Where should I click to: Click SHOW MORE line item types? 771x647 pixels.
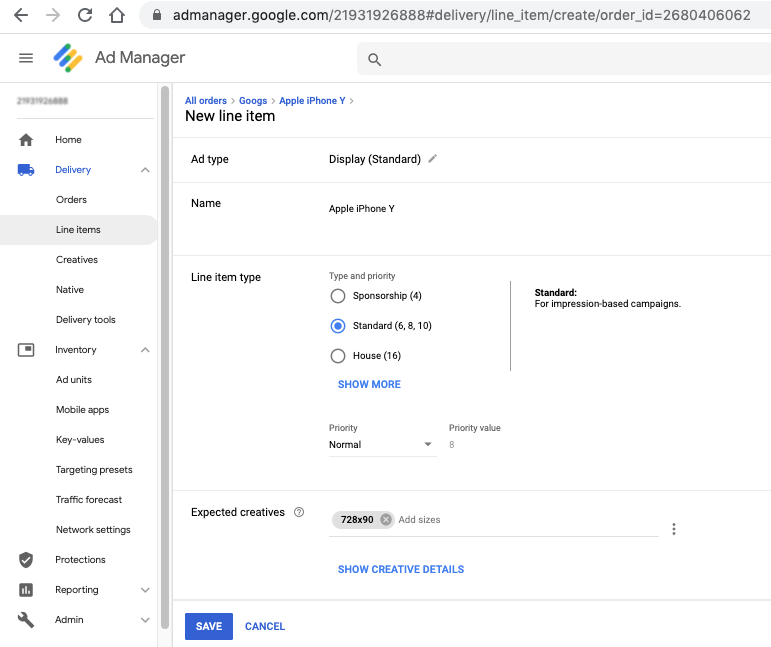pyautogui.click(x=369, y=384)
